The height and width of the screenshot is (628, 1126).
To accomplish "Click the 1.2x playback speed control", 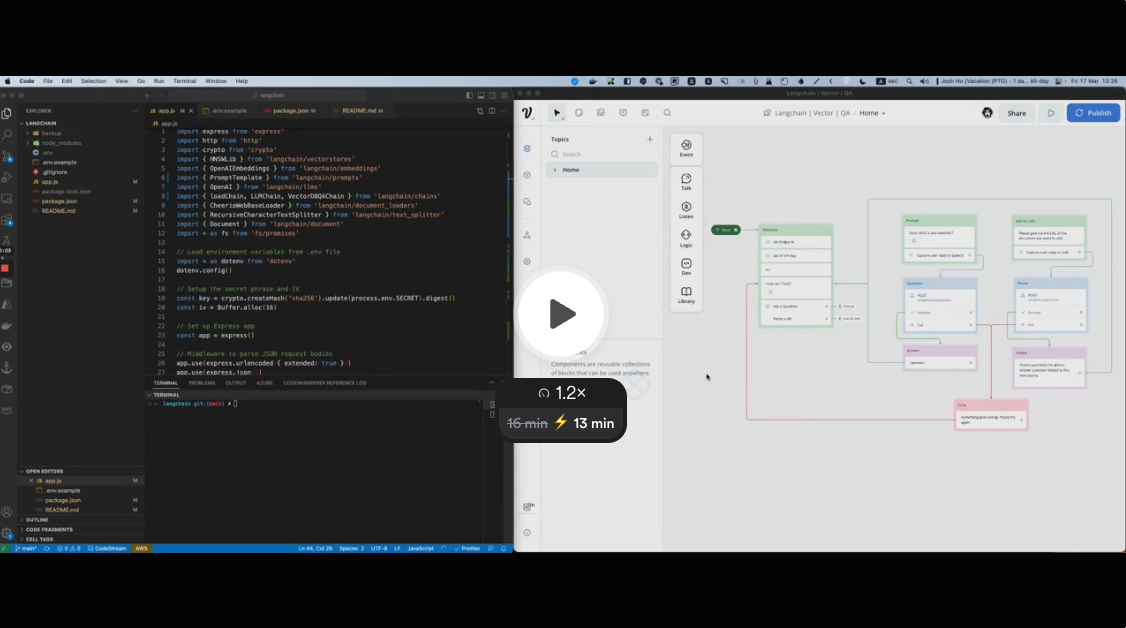I will tap(563, 394).
